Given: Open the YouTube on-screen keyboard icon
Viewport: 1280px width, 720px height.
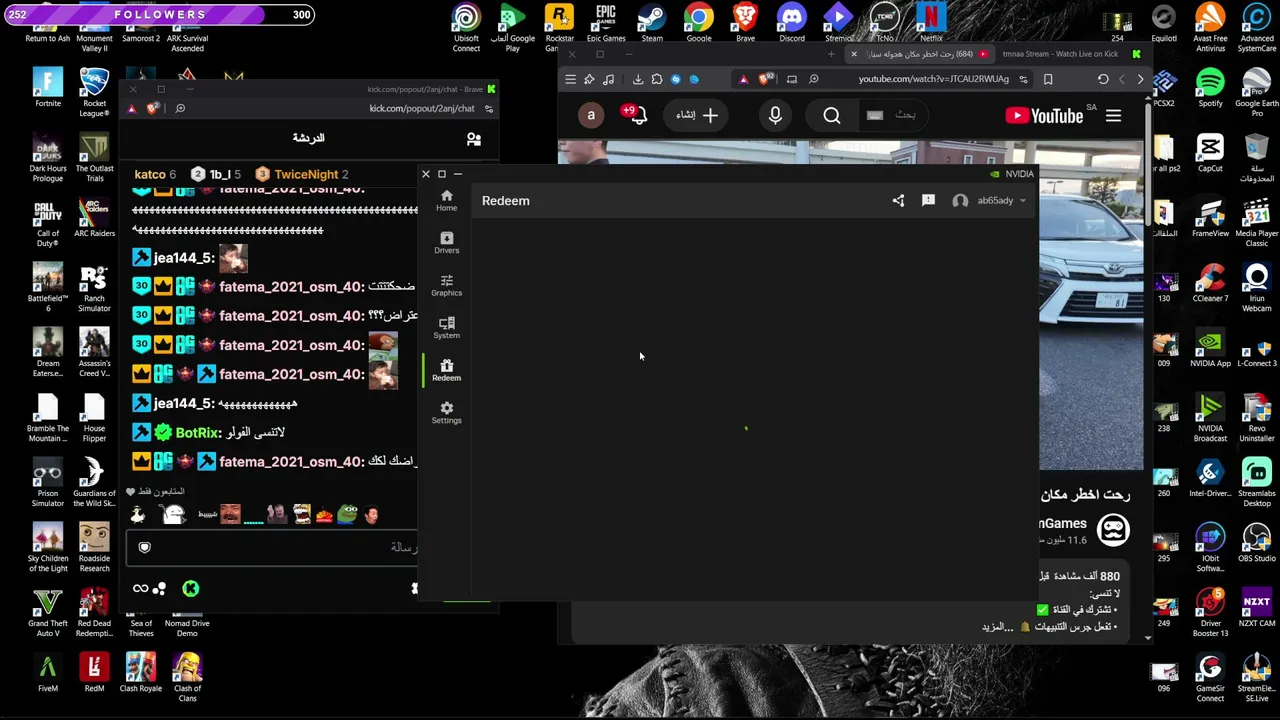Looking at the screenshot, I should (874, 116).
